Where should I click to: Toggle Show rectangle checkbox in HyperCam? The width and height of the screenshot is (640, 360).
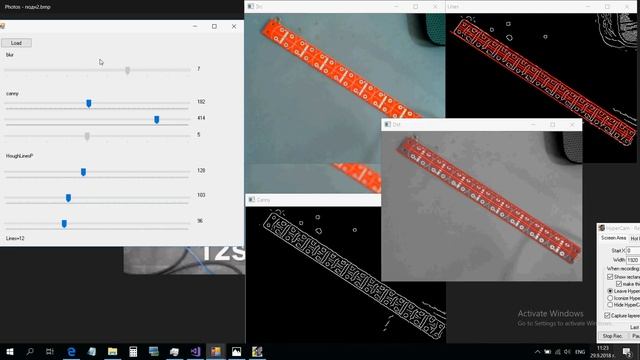coord(610,277)
